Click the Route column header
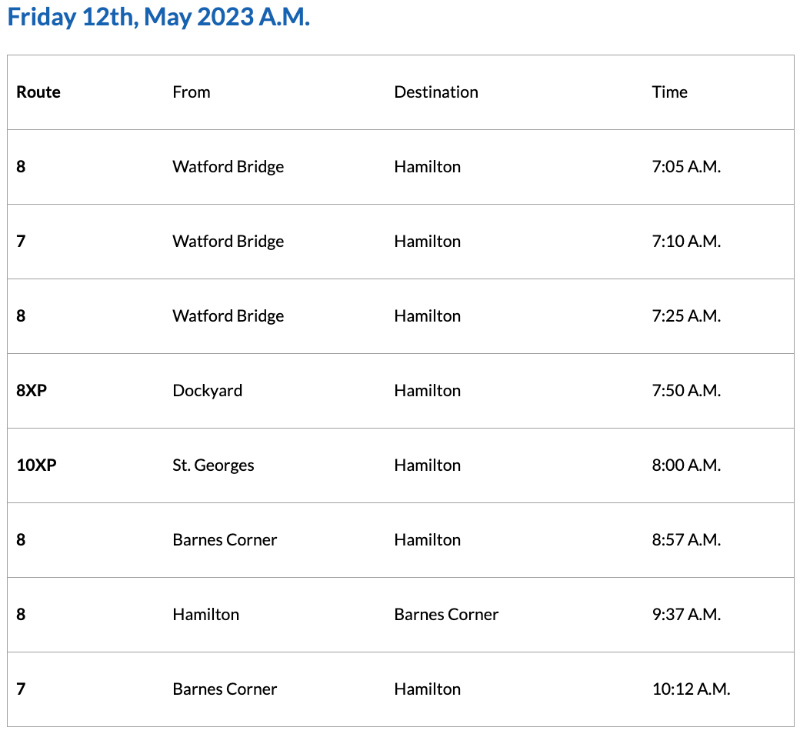 (38, 92)
